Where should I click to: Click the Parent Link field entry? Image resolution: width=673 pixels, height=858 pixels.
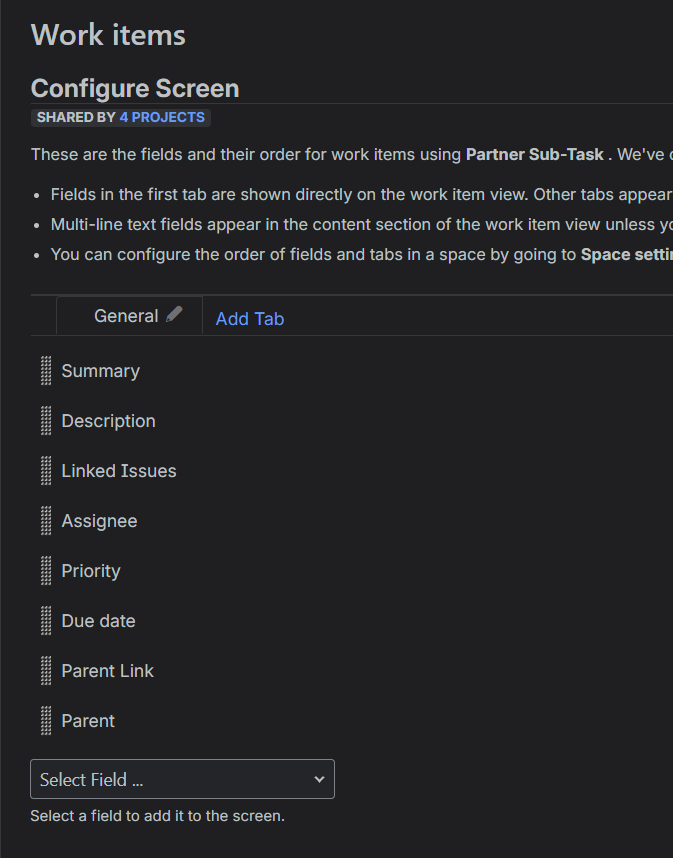(107, 670)
